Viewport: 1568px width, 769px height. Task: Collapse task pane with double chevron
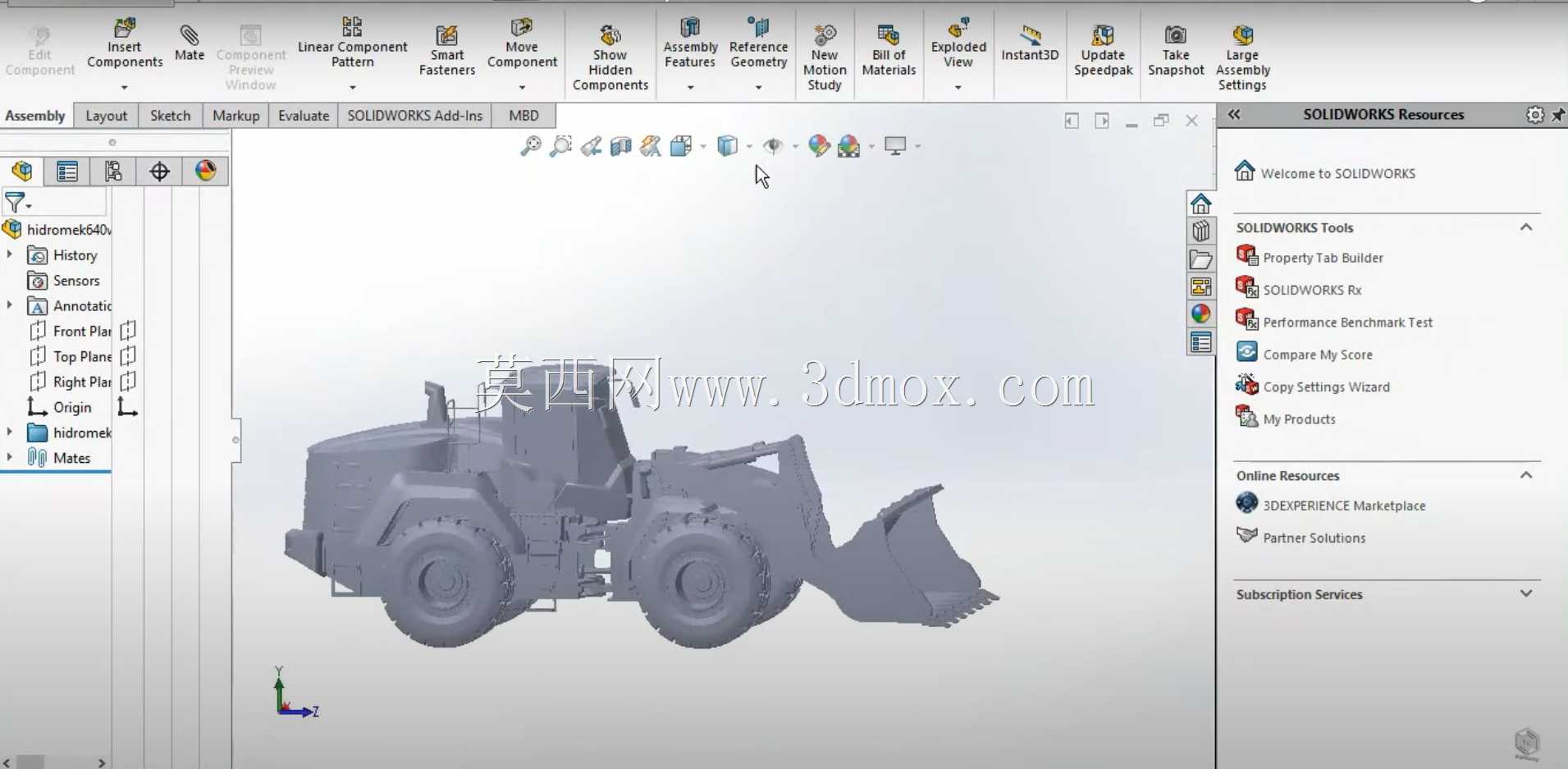[x=1234, y=115]
